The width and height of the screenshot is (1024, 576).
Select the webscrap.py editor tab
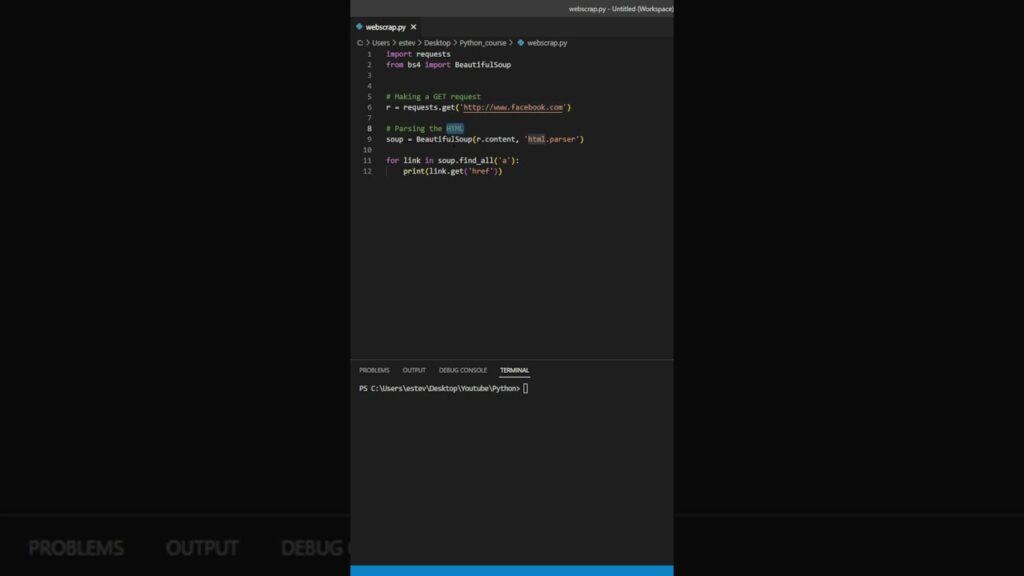385,27
